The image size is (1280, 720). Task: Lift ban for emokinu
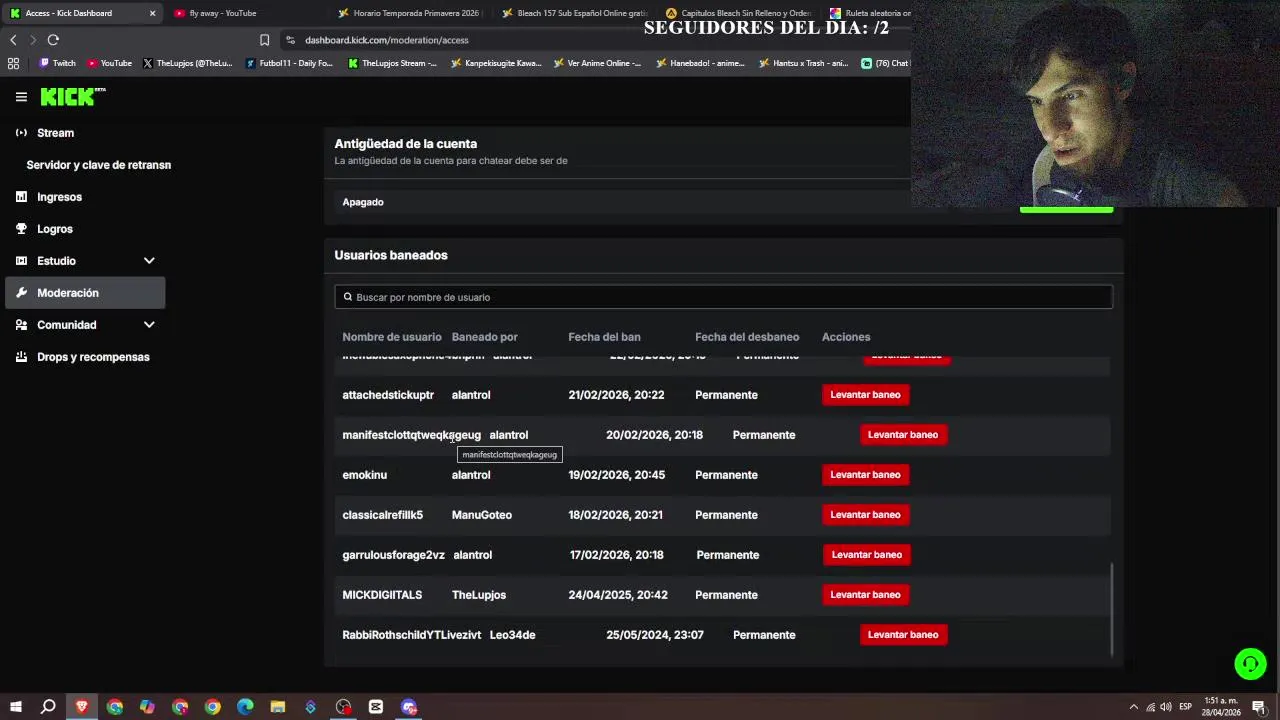(x=865, y=475)
